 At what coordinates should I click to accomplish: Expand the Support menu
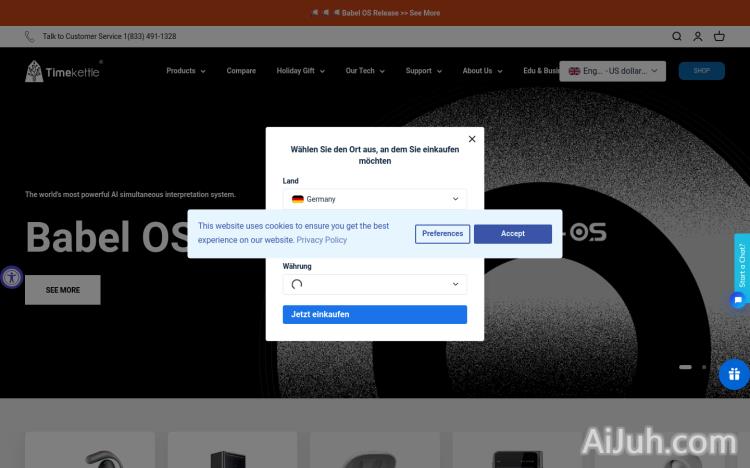point(423,71)
